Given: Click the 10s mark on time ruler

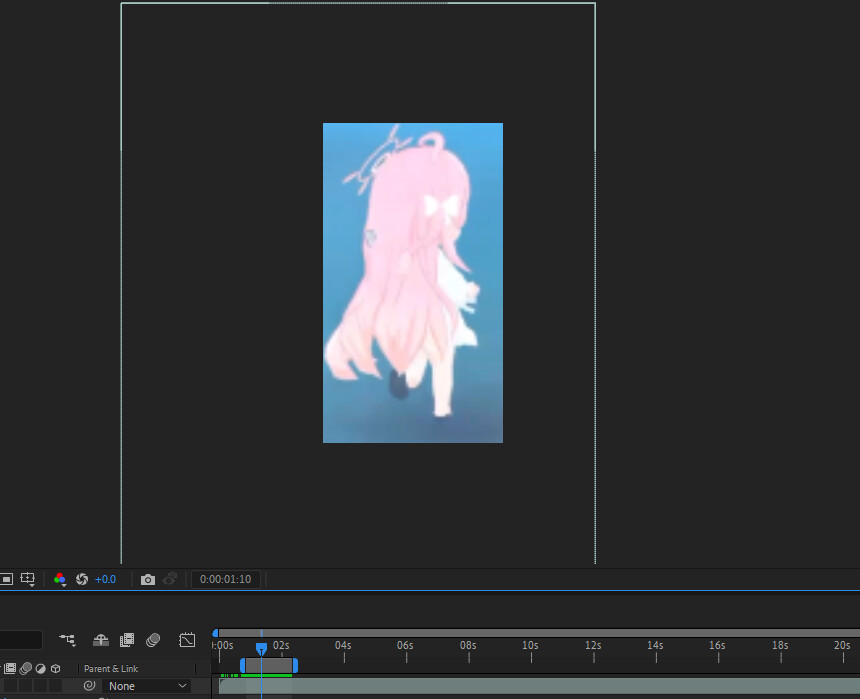Looking at the screenshot, I should [530, 645].
